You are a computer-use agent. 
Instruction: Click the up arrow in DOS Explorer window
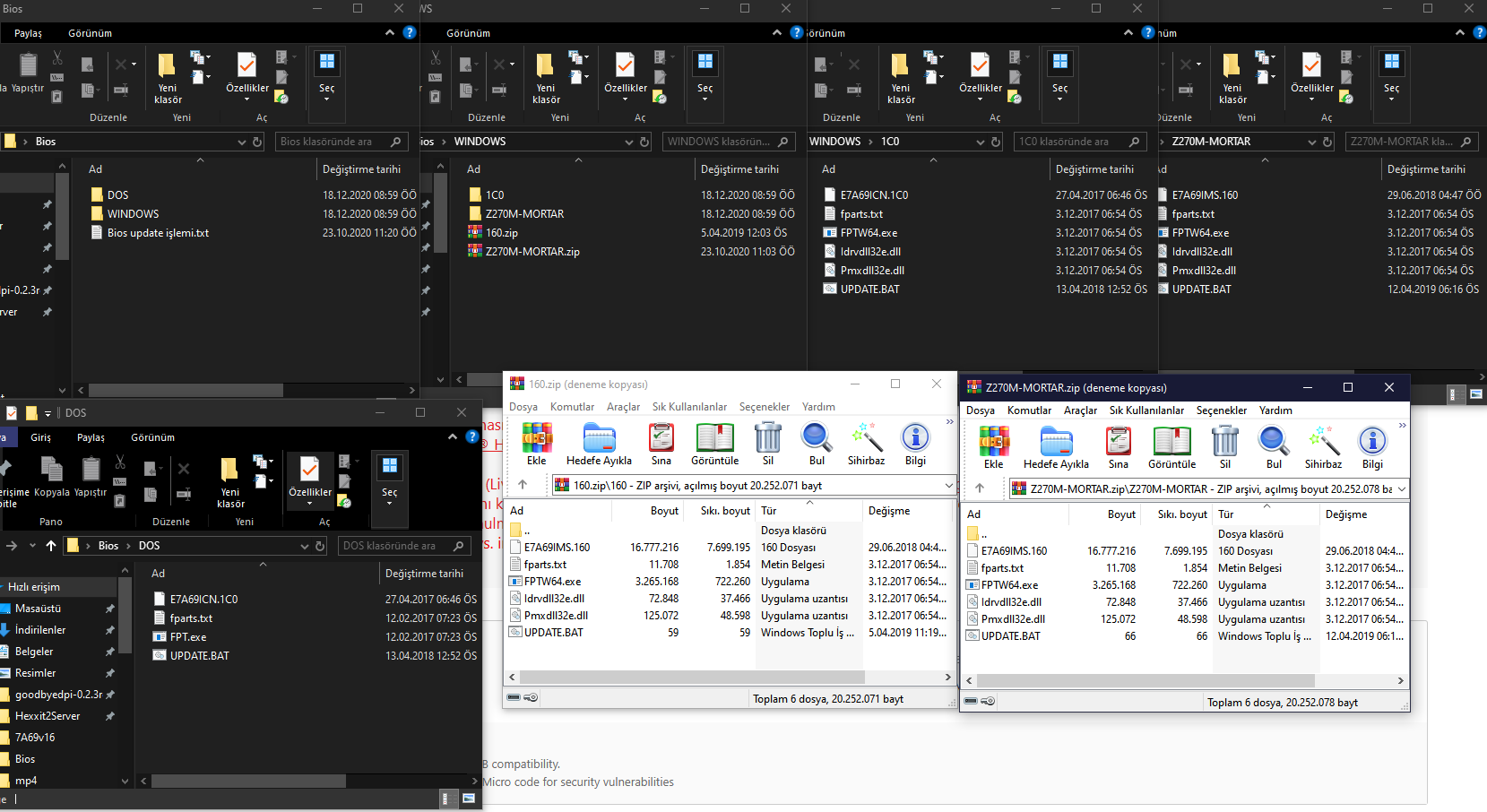(x=51, y=545)
